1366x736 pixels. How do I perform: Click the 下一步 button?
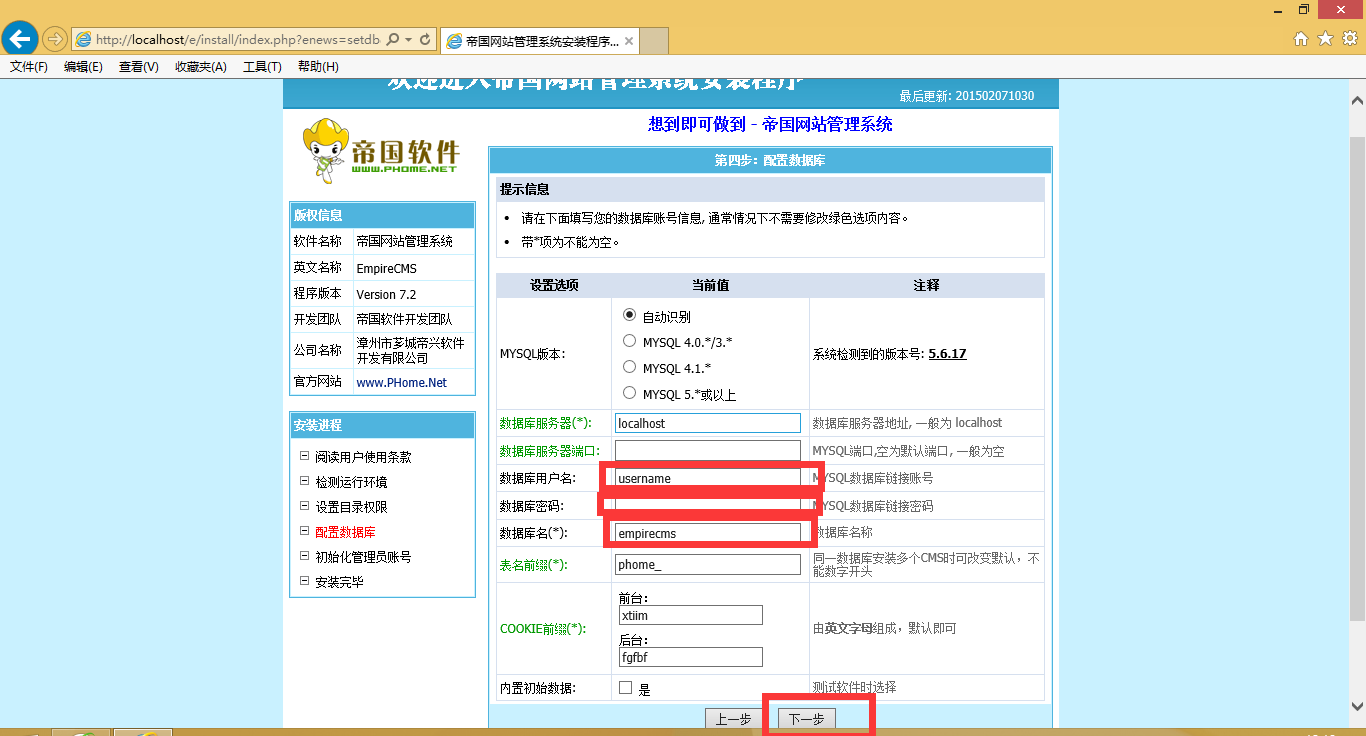(806, 719)
